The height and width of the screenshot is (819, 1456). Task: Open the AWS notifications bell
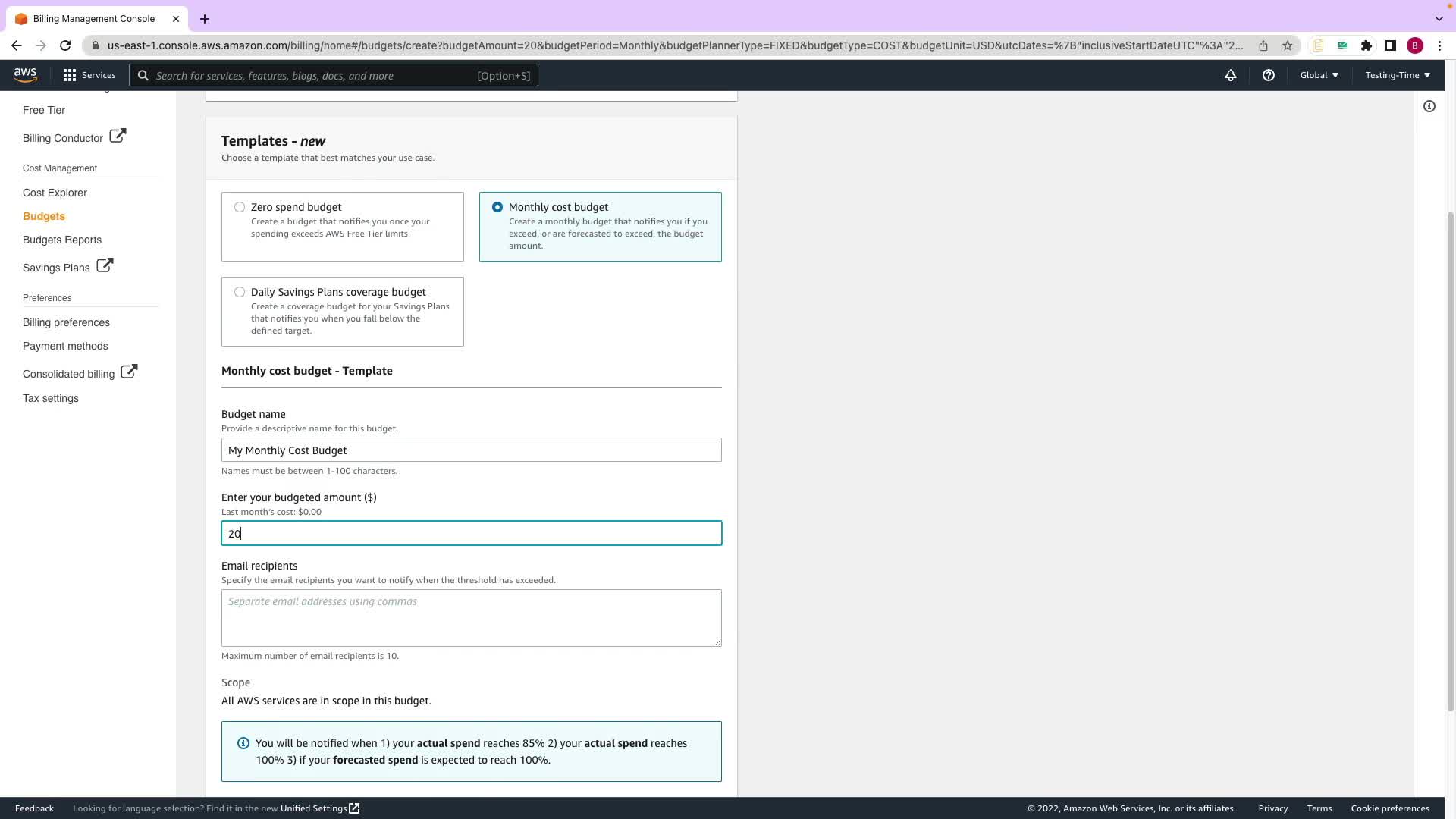pos(1230,75)
